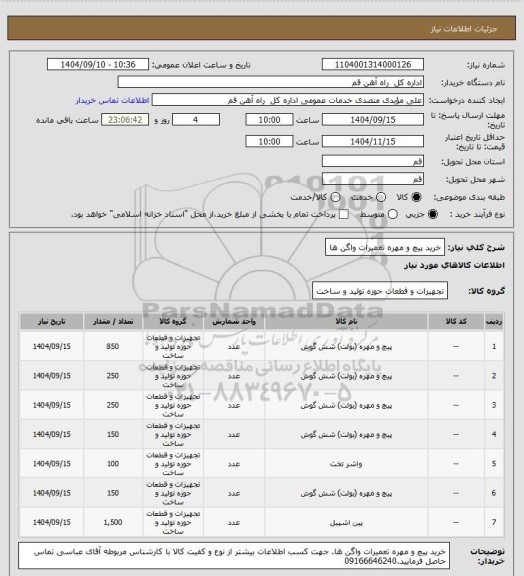Click the need date in row 3
This screenshot has width=524, height=576.
click(x=51, y=405)
